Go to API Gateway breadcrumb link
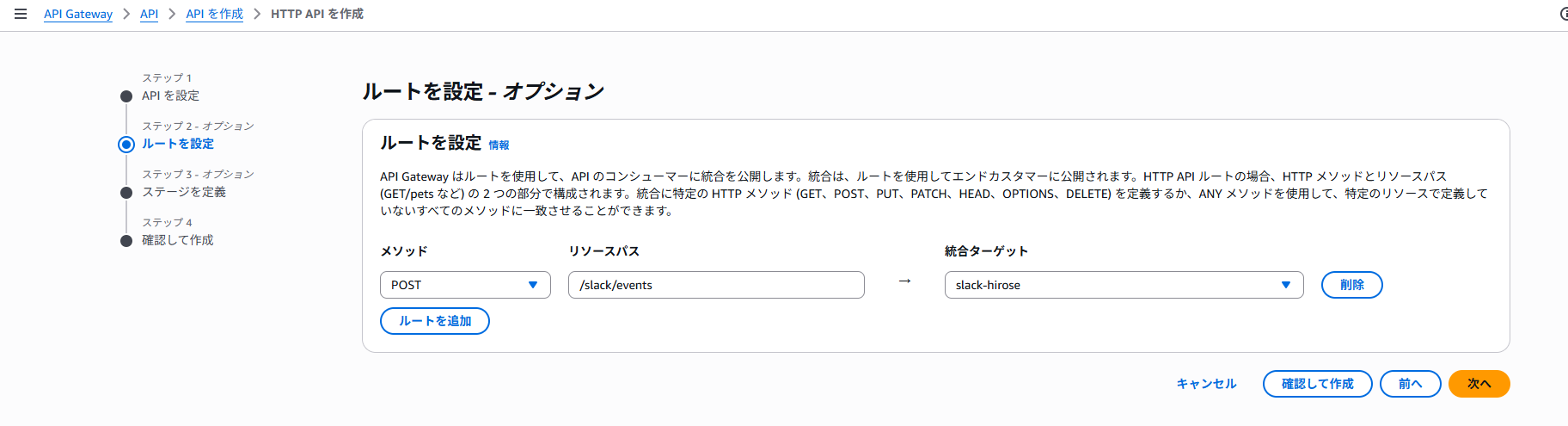 pyautogui.click(x=78, y=14)
